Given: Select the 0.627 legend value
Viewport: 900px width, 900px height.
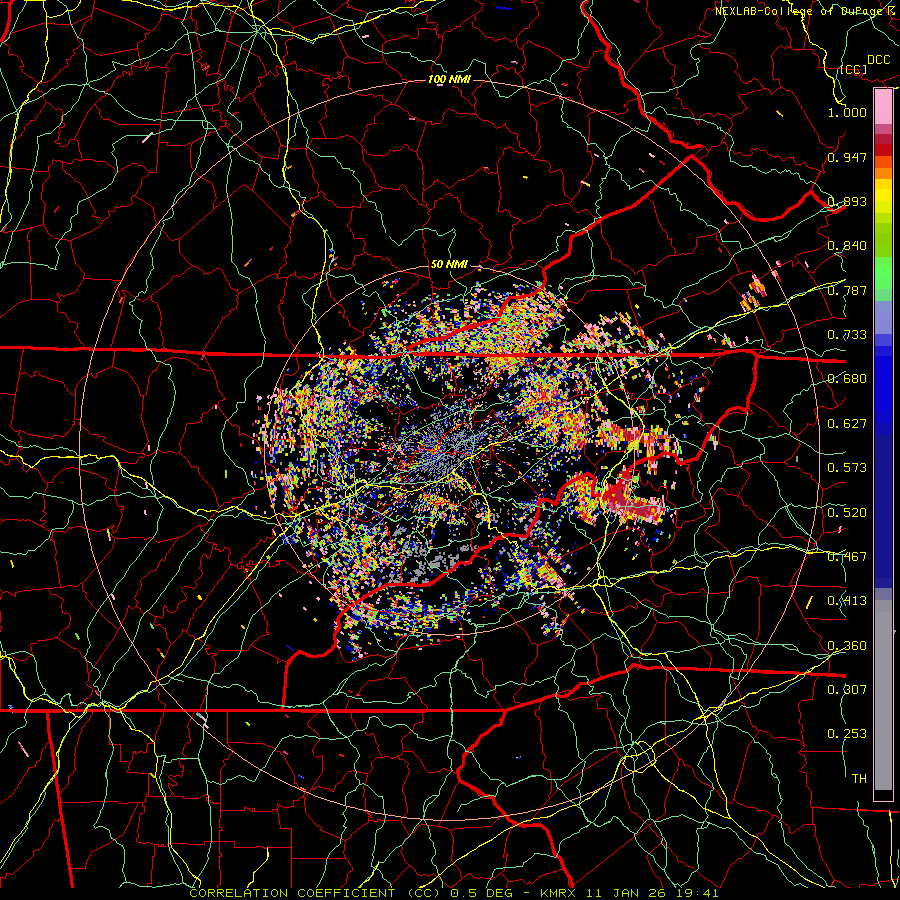Looking at the screenshot, I should point(847,424).
